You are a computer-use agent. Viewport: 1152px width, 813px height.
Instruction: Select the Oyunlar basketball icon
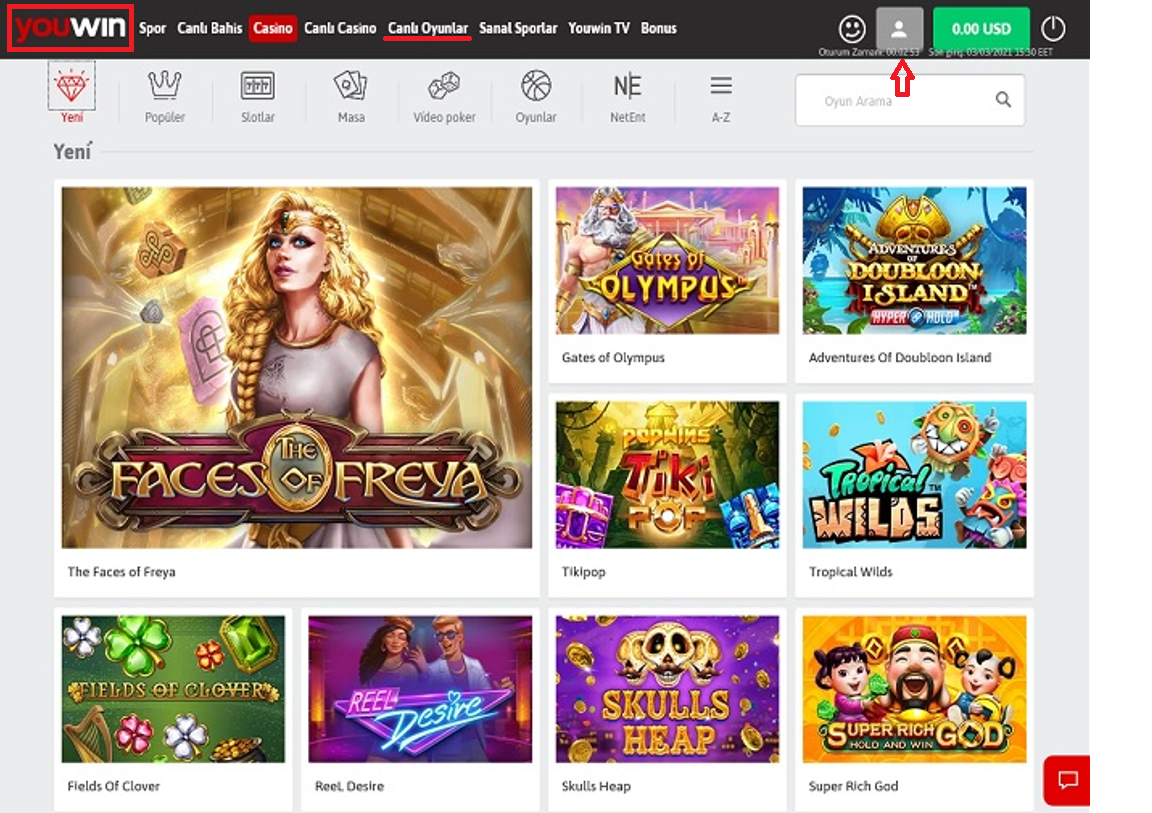coord(536,85)
